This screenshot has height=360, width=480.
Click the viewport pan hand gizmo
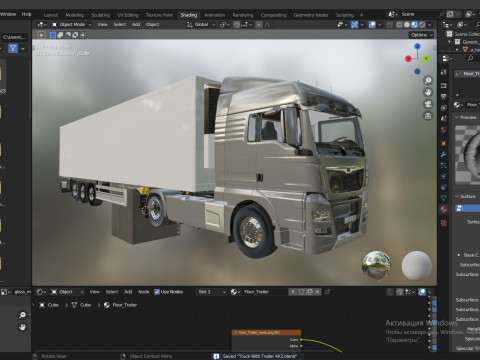point(428,92)
